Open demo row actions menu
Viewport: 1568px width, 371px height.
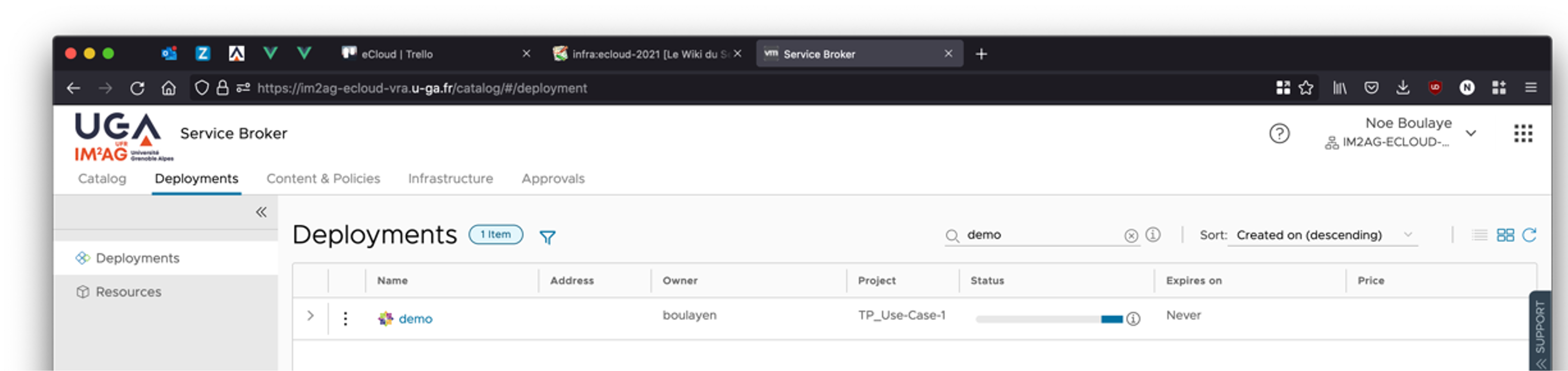[x=345, y=318]
